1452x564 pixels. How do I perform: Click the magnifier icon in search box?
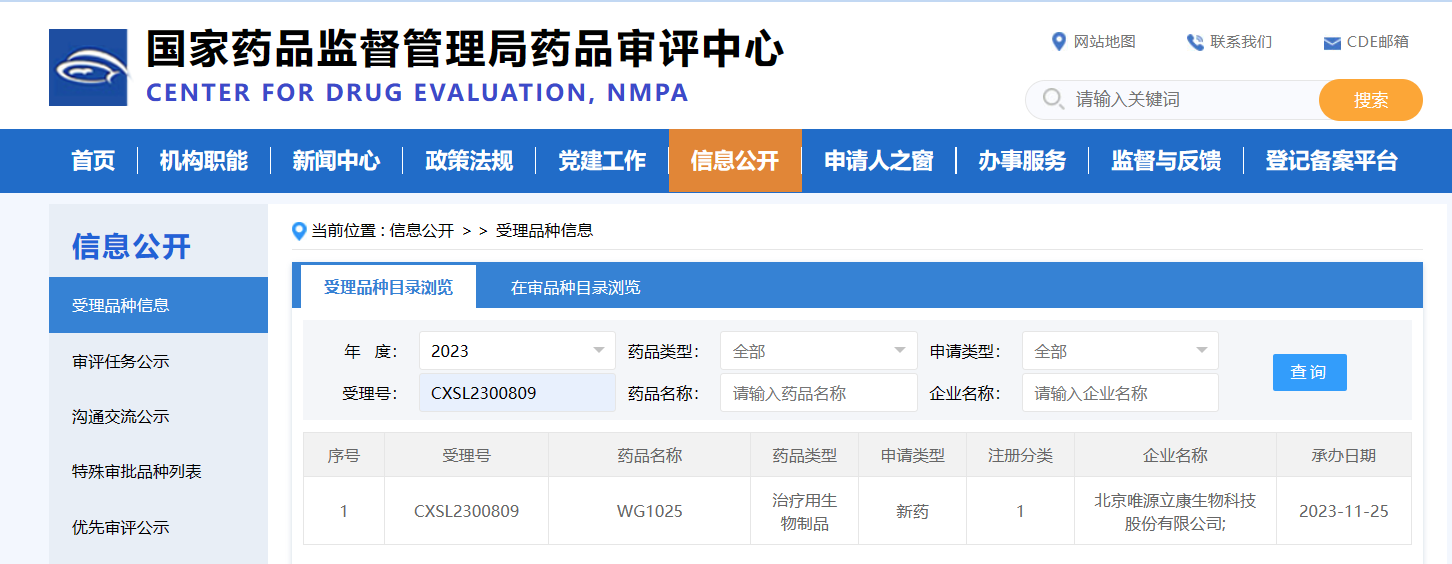1052,99
